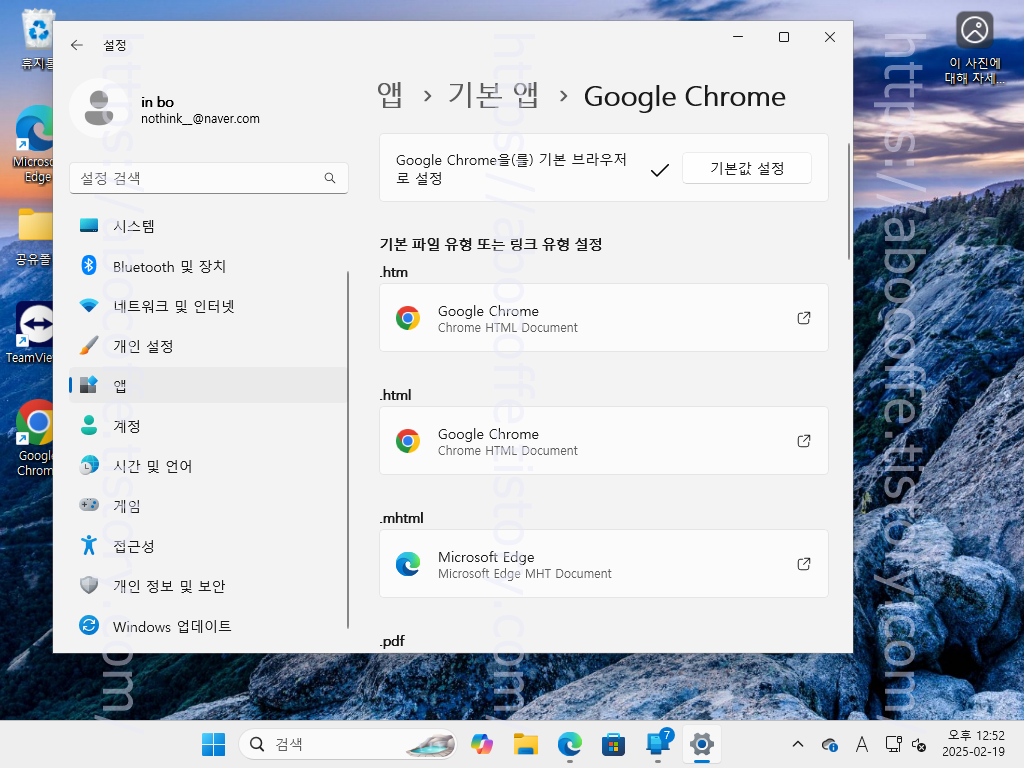Screen dimensions: 1024x768
Task: Open 계정 settings
Action: click(208, 426)
